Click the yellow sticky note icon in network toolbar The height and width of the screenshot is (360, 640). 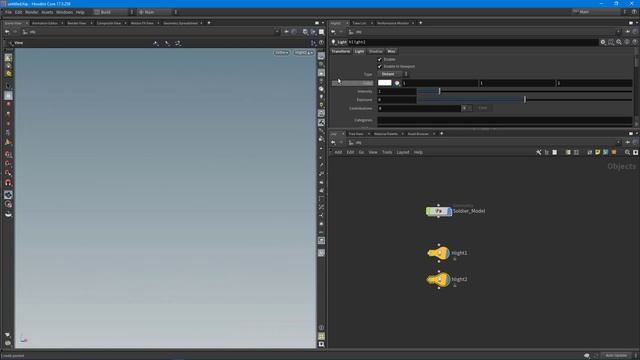pos(598,152)
